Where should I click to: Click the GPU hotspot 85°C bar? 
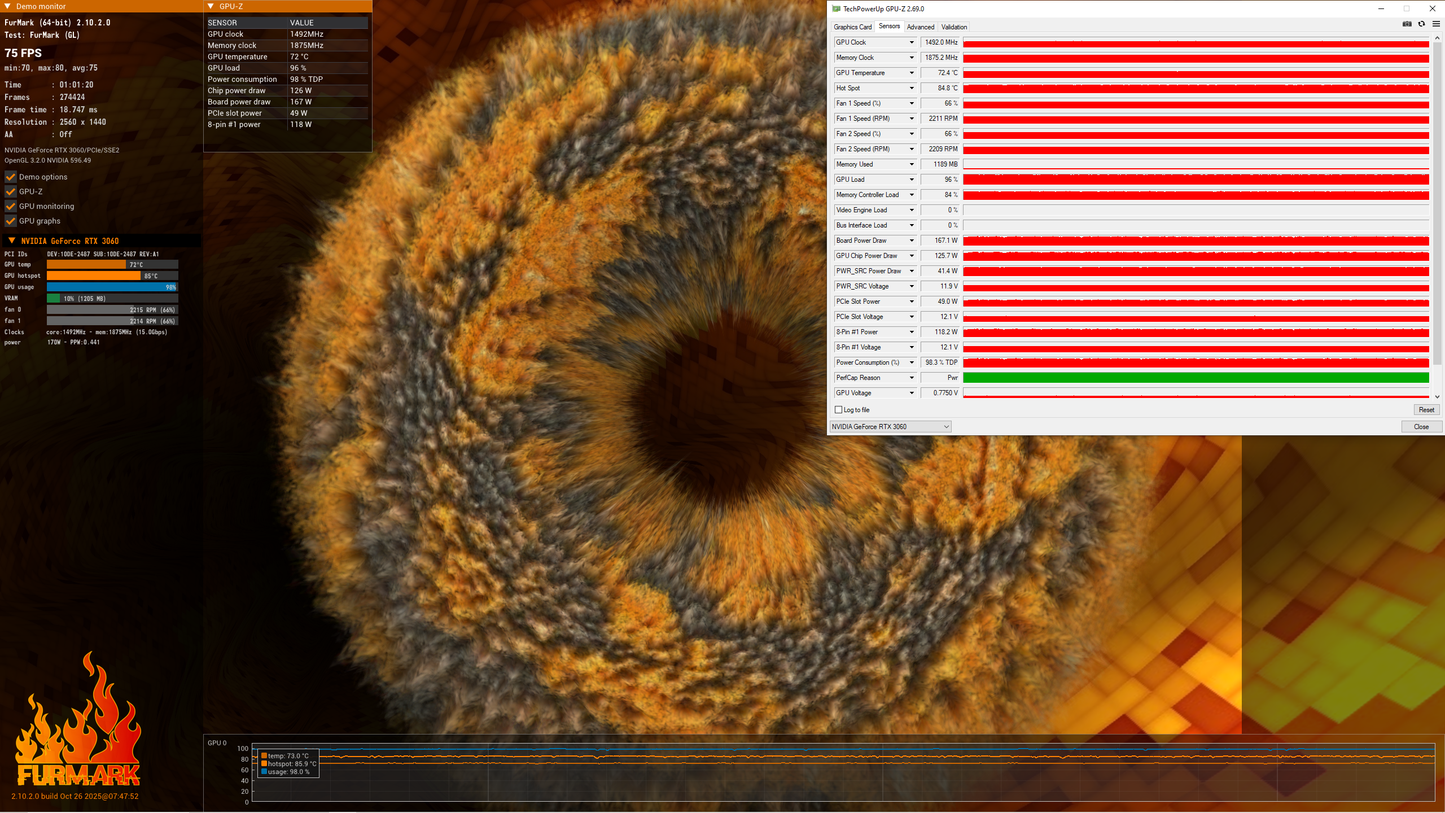click(x=93, y=276)
